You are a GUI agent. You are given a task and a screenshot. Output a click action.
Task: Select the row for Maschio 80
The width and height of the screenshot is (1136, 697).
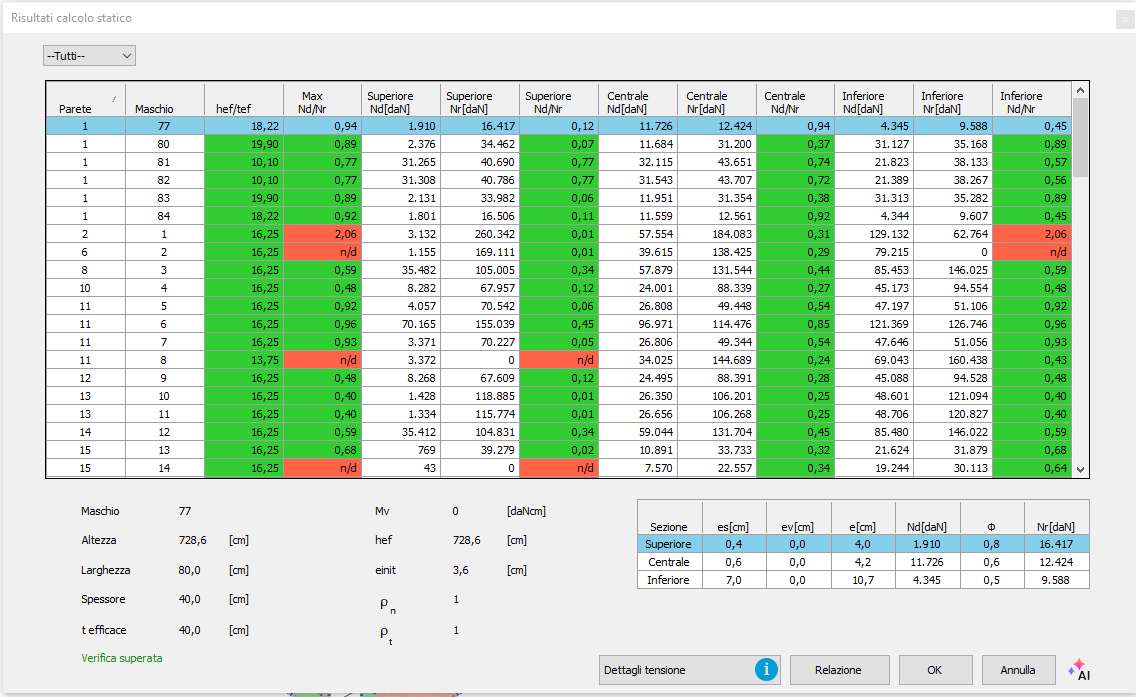[x=164, y=144]
